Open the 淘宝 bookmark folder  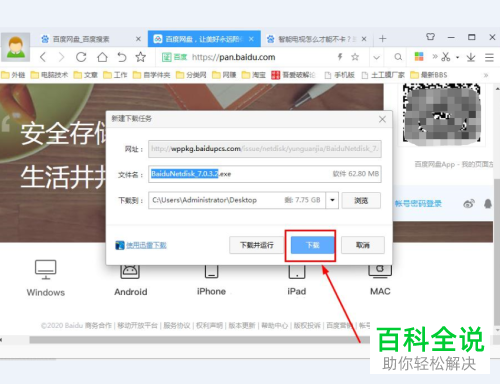[254, 75]
